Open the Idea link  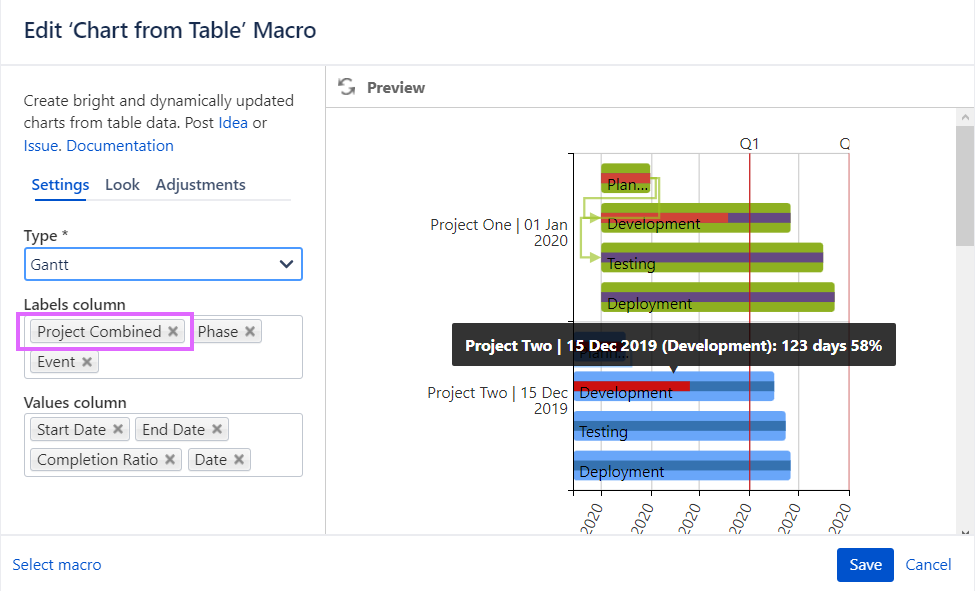(233, 122)
